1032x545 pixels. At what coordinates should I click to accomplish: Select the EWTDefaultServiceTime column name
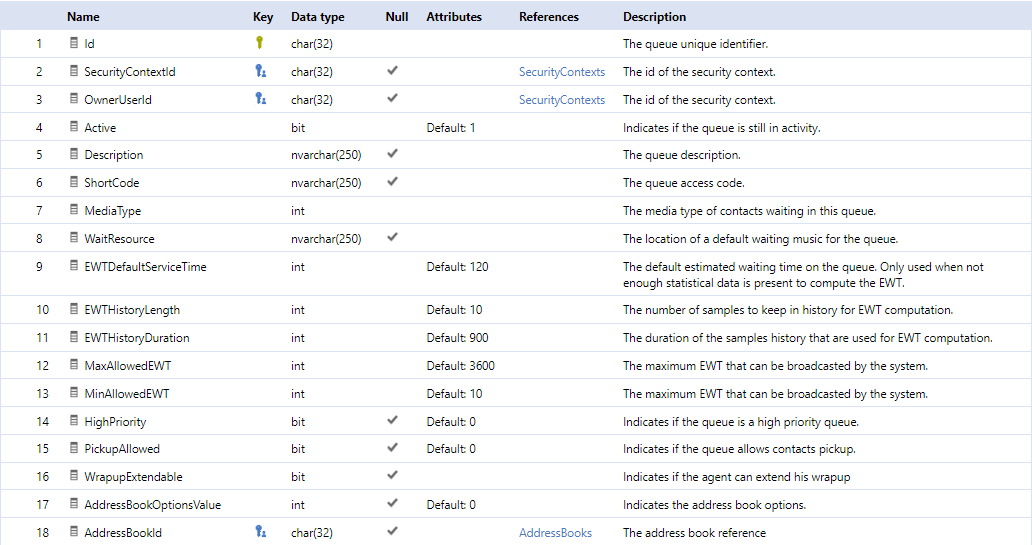tap(145, 267)
